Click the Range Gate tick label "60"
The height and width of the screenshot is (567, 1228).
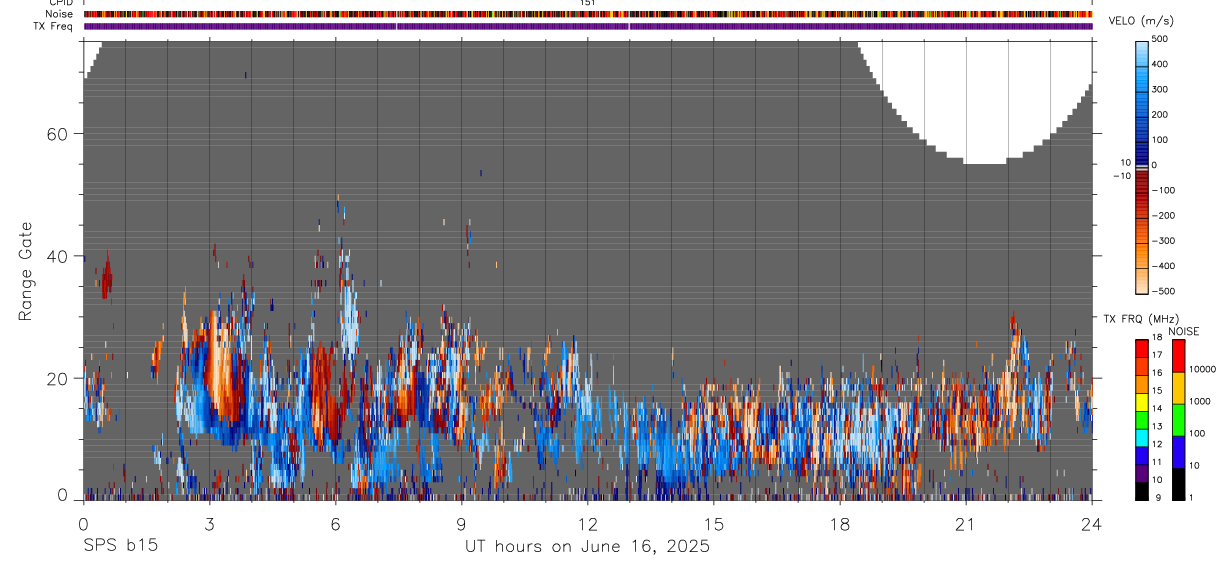(57, 134)
